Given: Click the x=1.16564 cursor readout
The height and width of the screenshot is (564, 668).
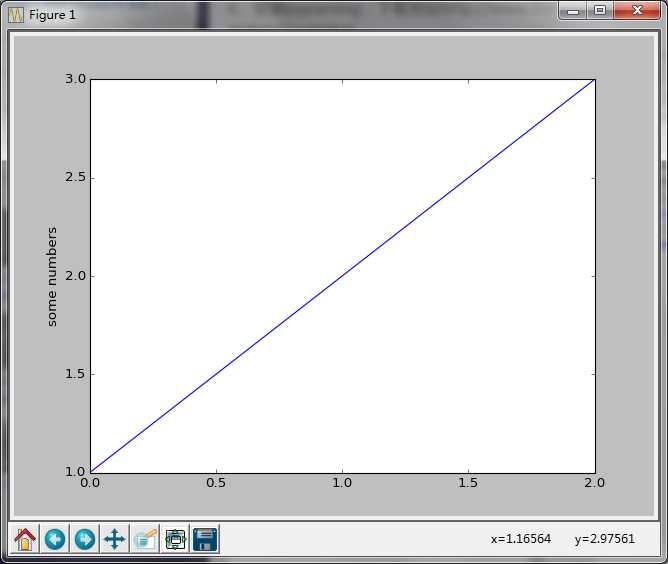Looking at the screenshot, I should 521,539.
